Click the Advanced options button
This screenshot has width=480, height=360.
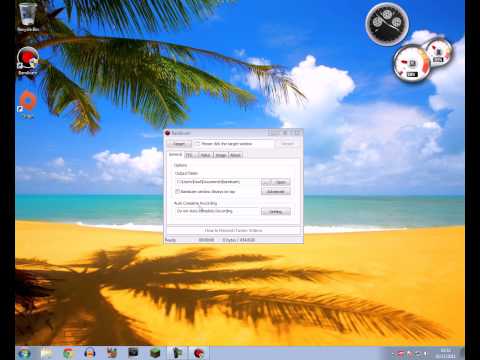click(276, 192)
